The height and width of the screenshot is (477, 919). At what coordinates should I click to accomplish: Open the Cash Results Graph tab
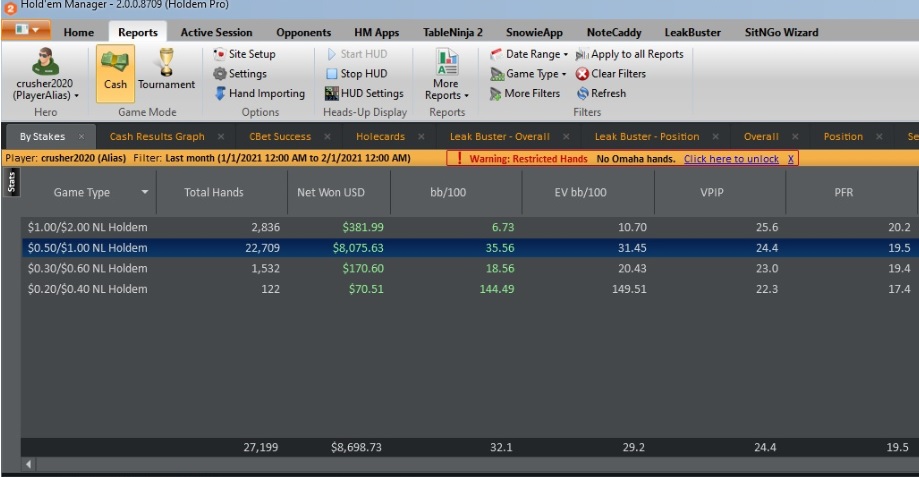pos(157,137)
